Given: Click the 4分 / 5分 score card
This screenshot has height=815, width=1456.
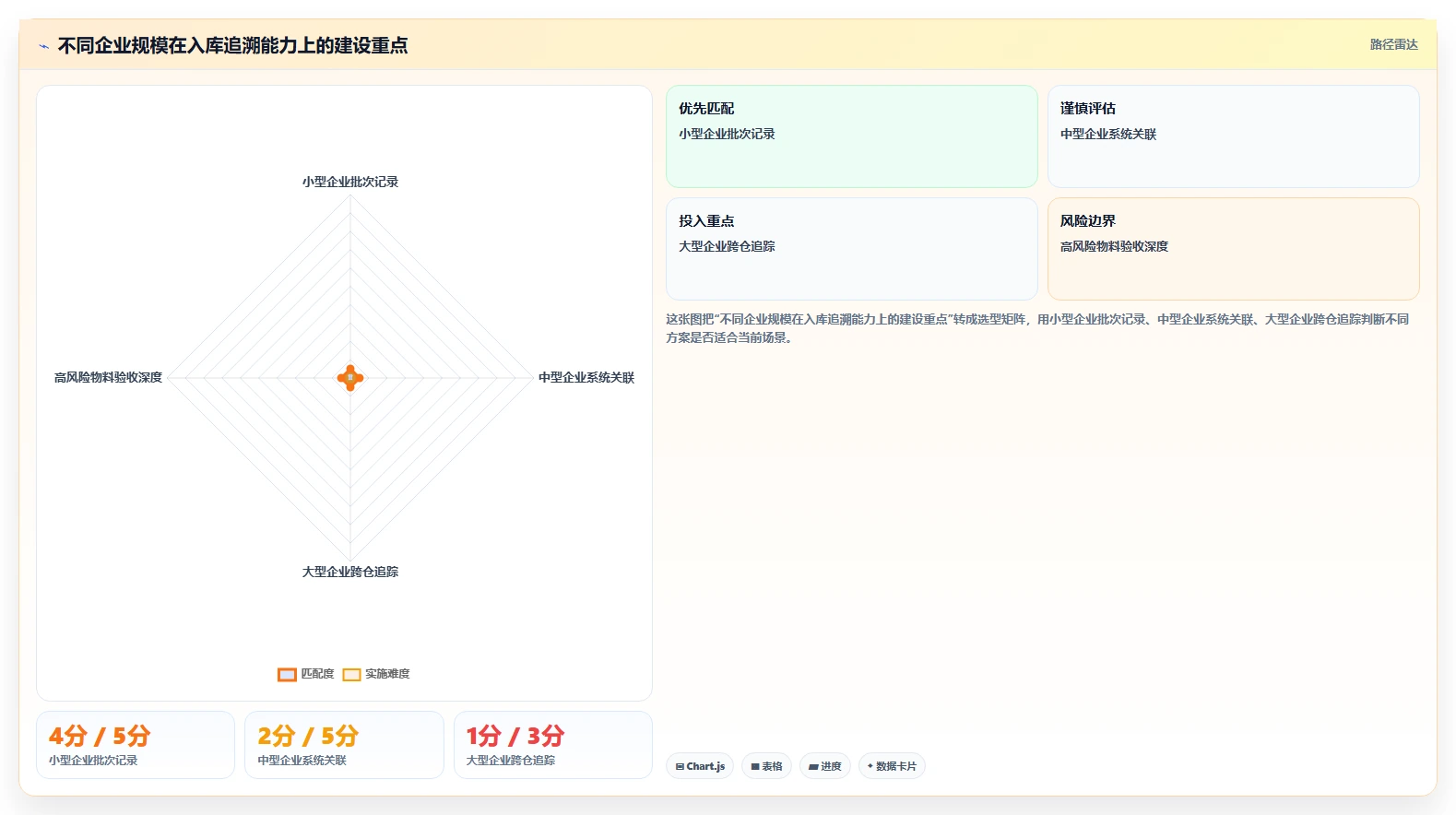Looking at the screenshot, I should tap(136, 745).
